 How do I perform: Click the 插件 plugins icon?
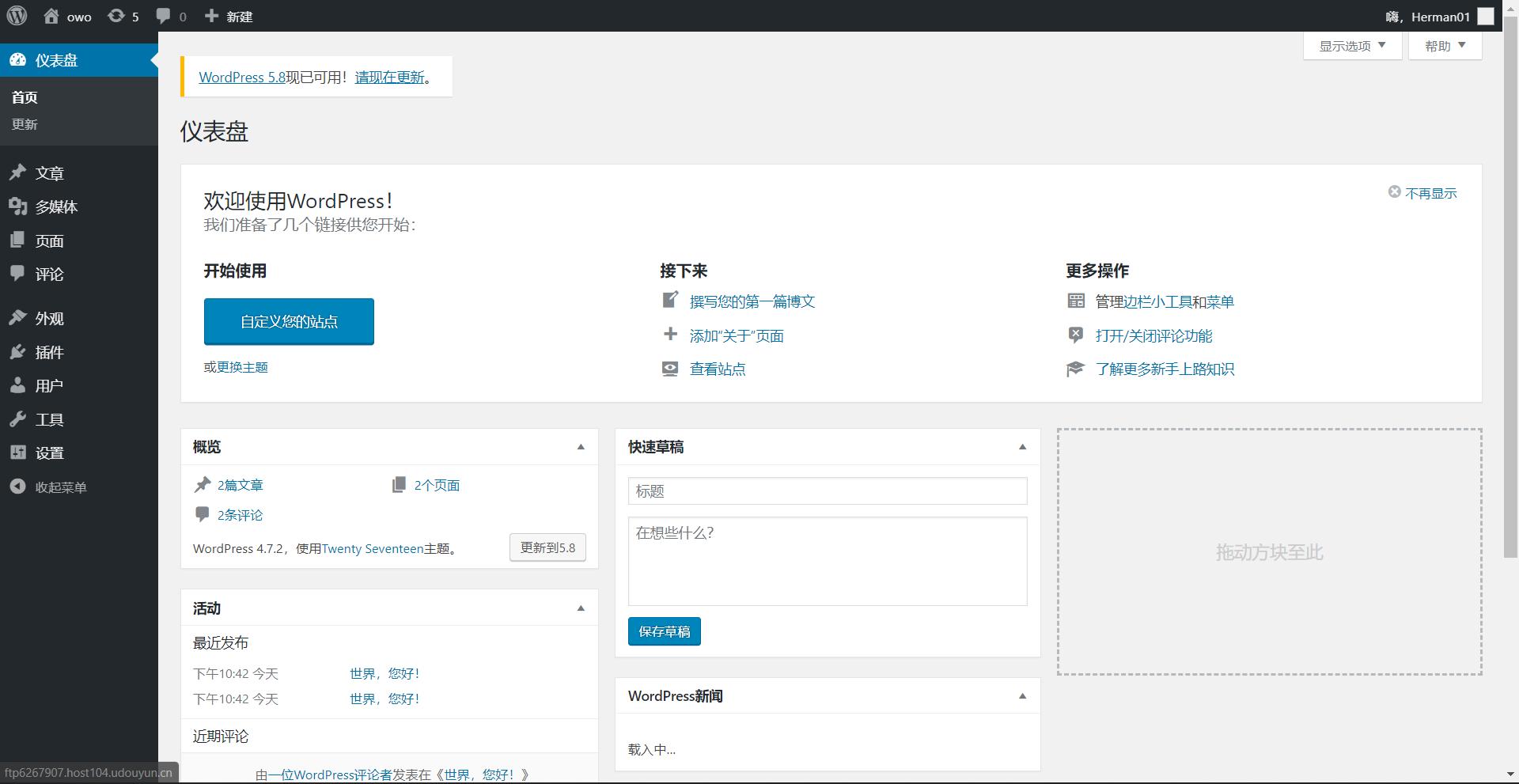pyautogui.click(x=19, y=352)
